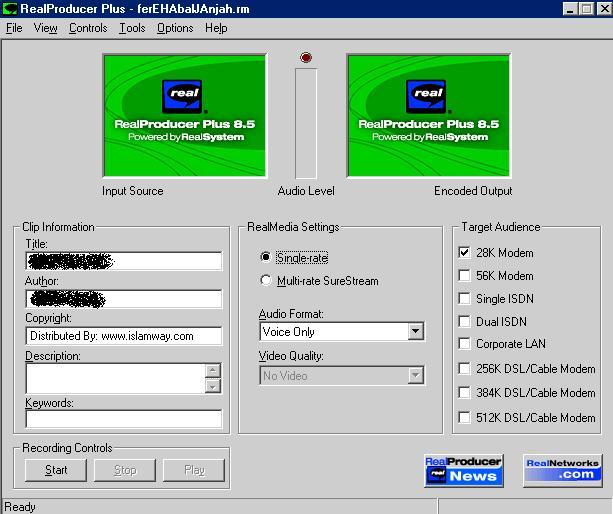The width and height of the screenshot is (613, 514).
Task: Click into the Description text area
Action: tap(115, 378)
